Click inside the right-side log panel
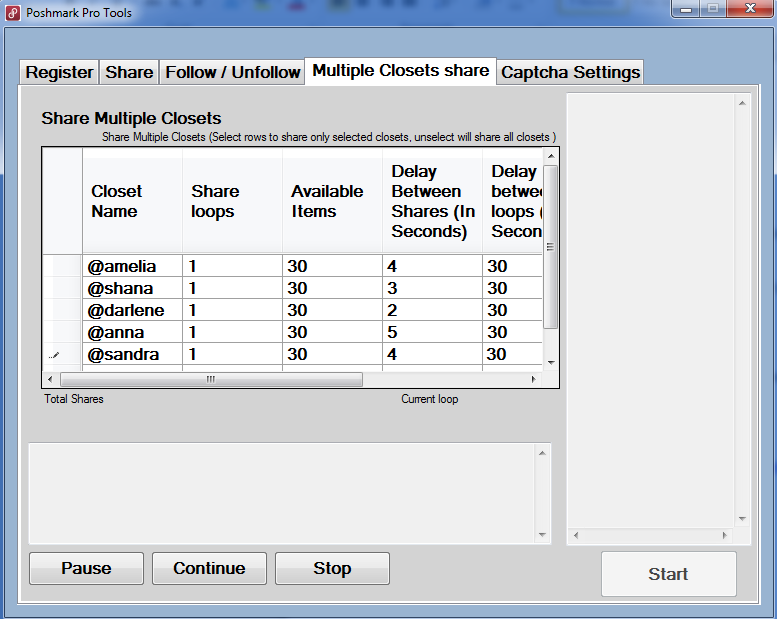 click(x=651, y=311)
